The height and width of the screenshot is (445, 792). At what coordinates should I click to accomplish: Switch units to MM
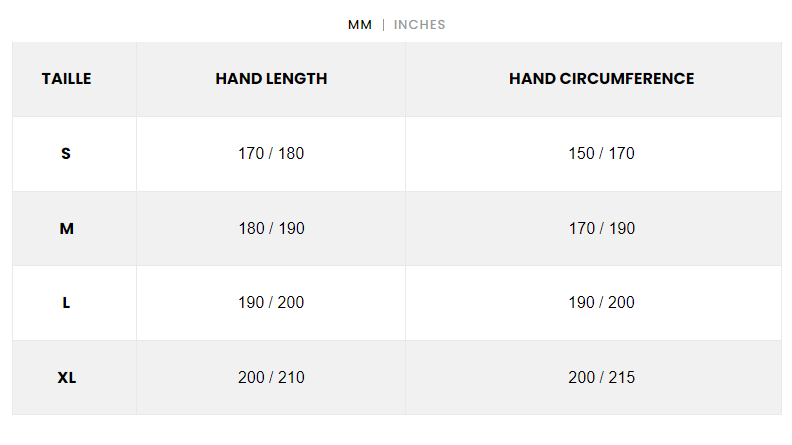[360, 25]
